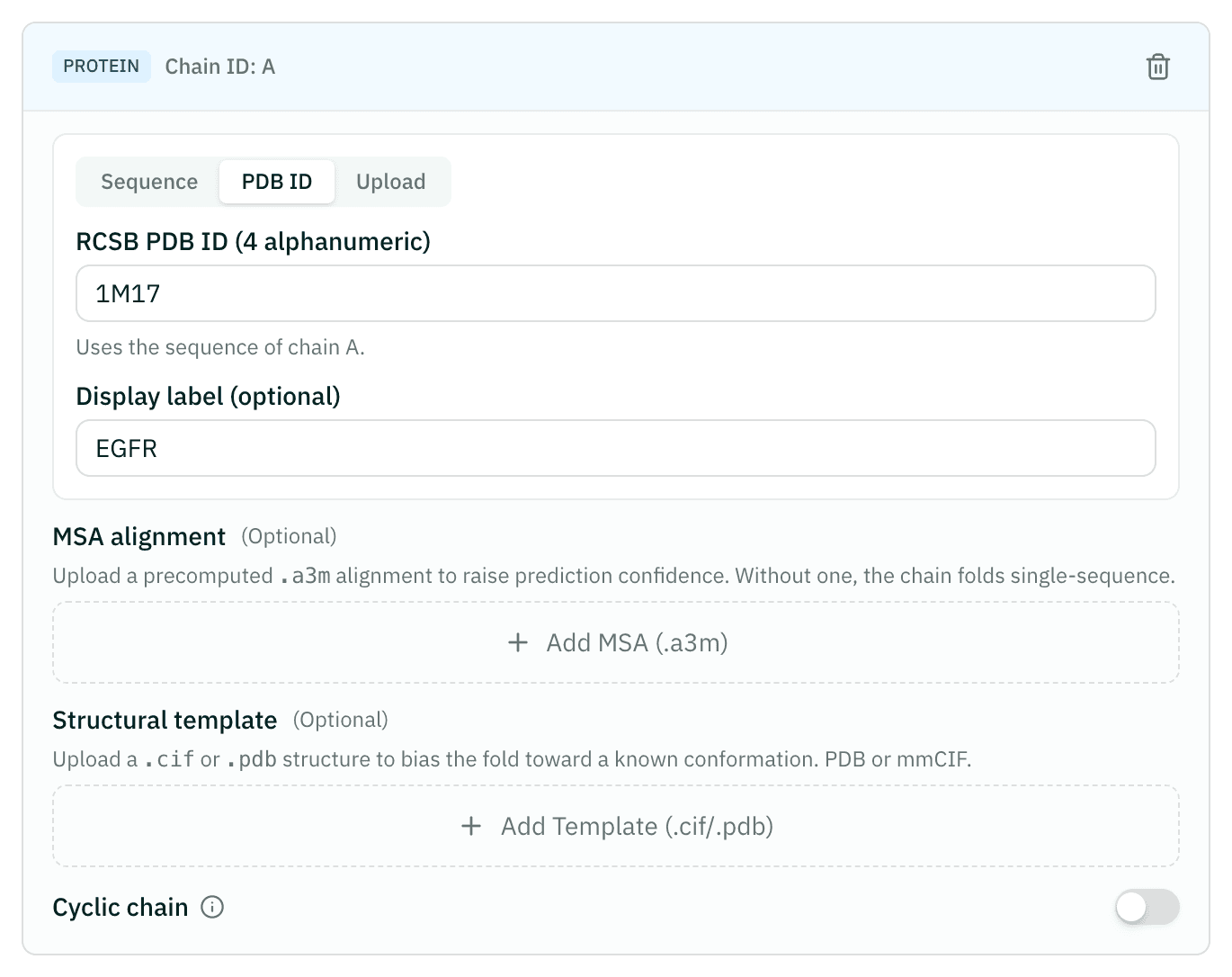Click the 'Display label (optional)' label
Image resolution: width=1232 pixels, height=977 pixels.
click(209, 396)
